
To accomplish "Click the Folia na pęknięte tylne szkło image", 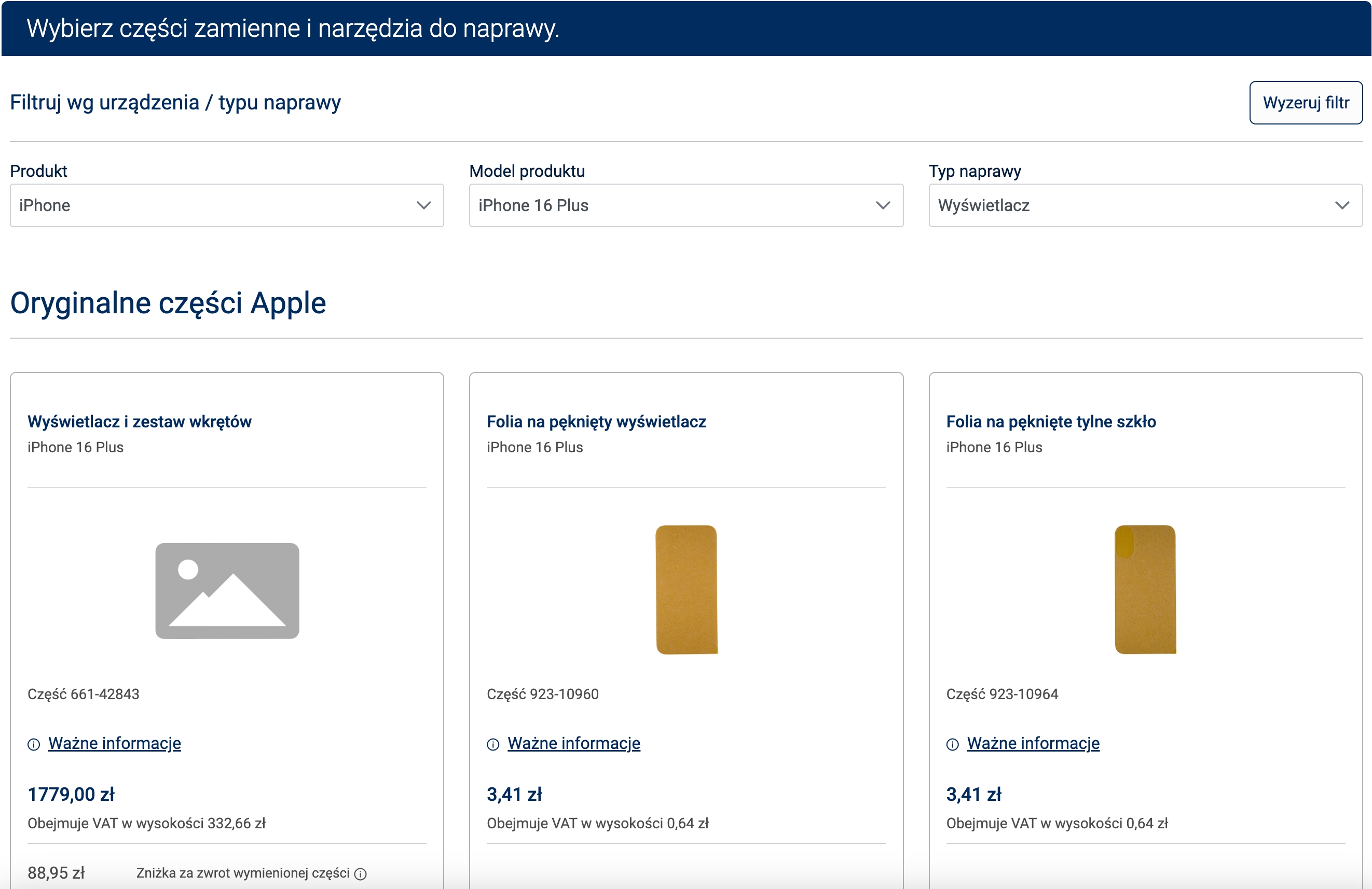I will 1145,589.
